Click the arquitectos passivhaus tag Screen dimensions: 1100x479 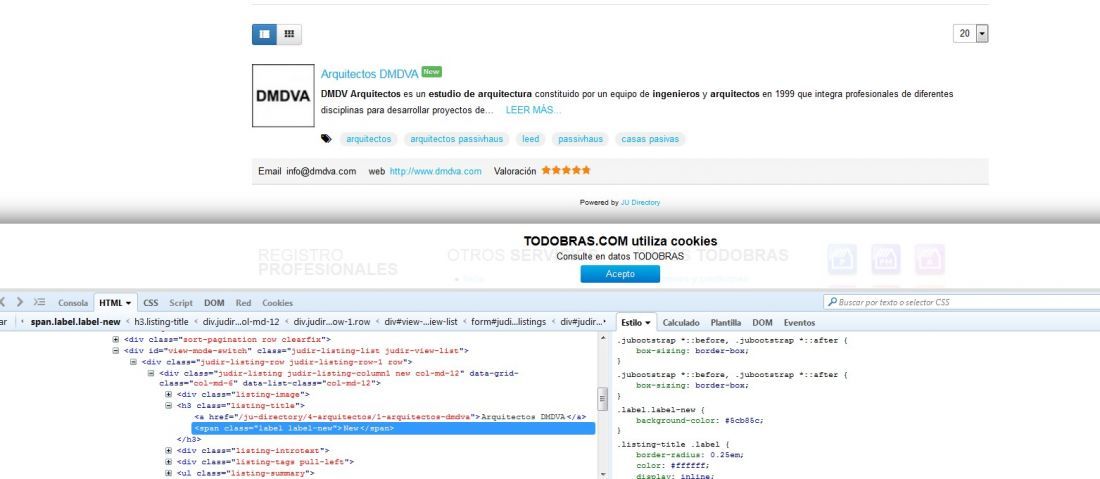pos(457,139)
